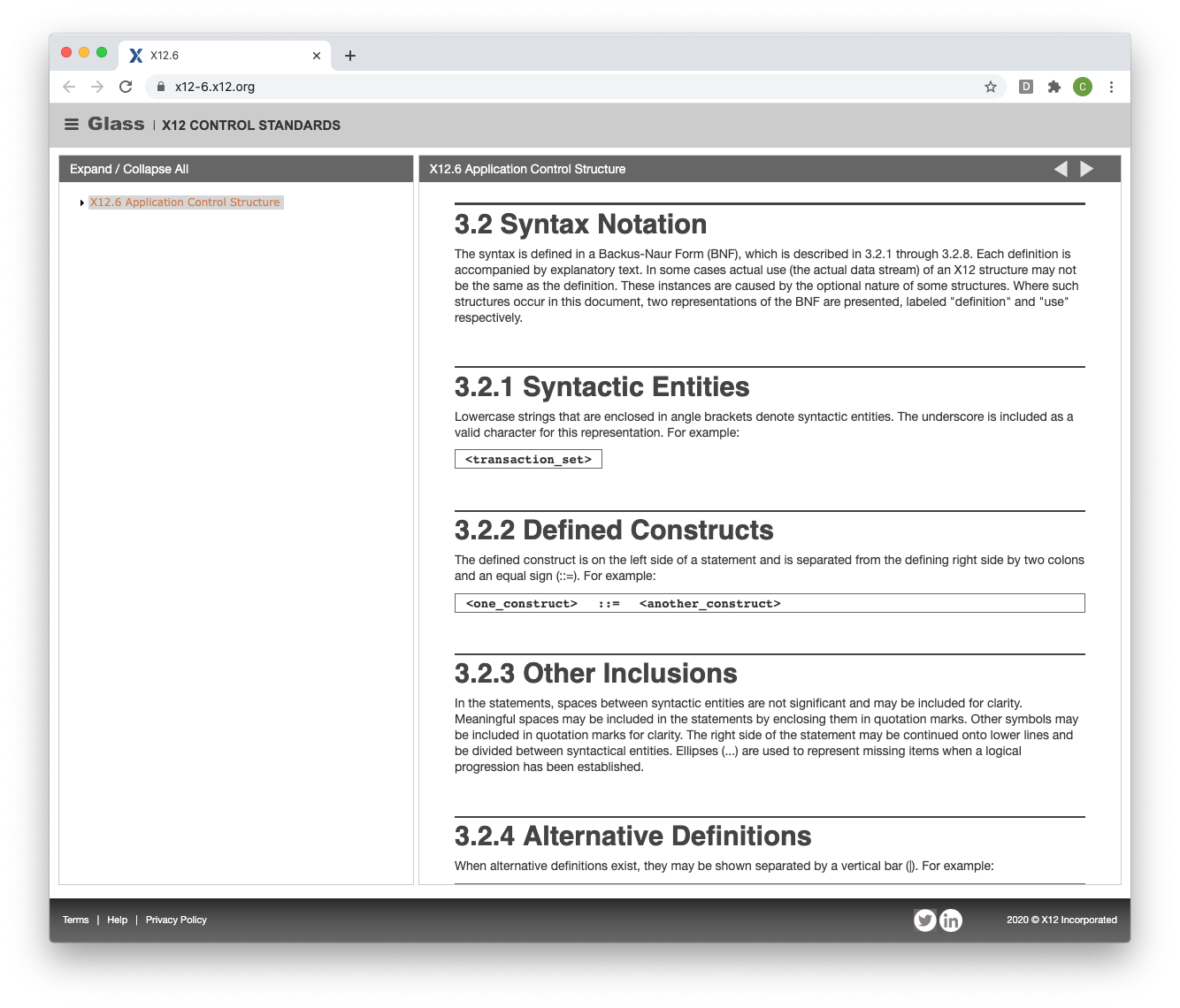Expand the X12.6 Application Control Structure tree node
This screenshot has height=1008, width=1180.
[x=82, y=202]
